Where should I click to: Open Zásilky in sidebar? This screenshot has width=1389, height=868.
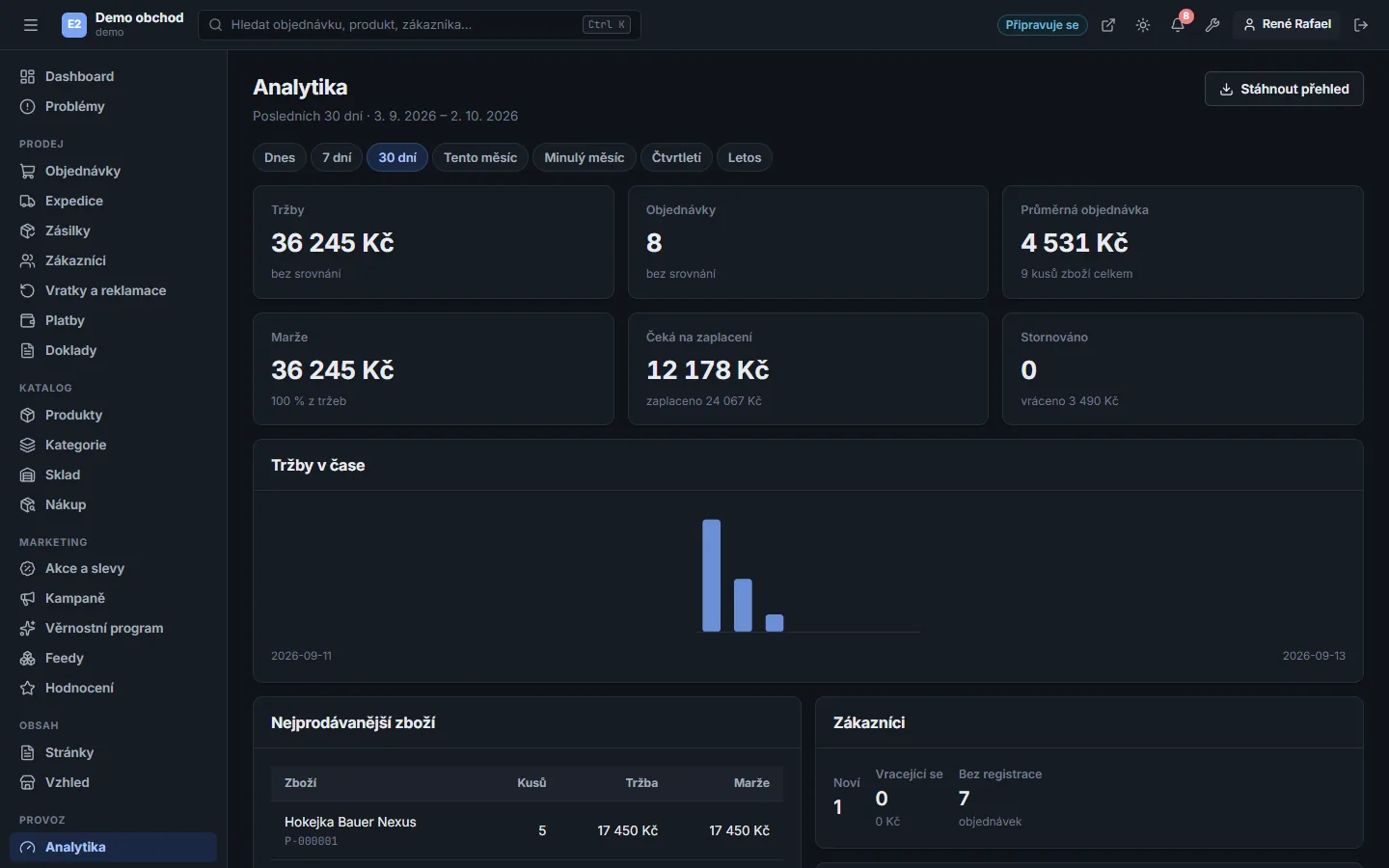113,231
